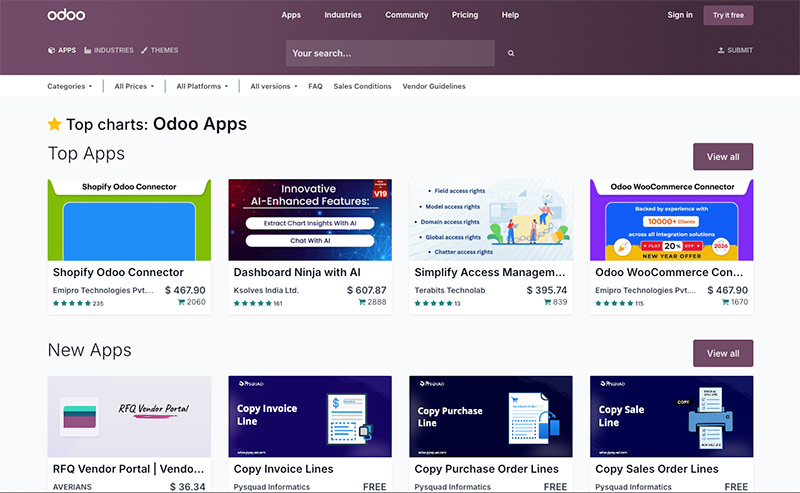
Task: Expand the All Platforms filter
Action: (202, 86)
